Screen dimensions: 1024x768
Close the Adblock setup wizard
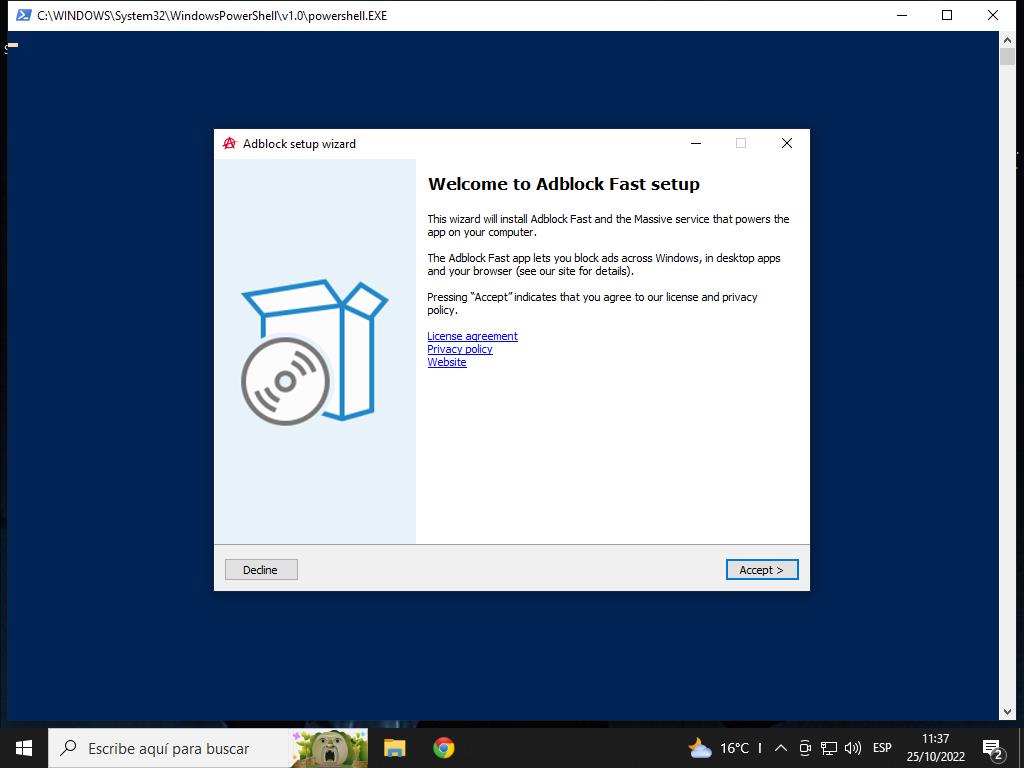tap(786, 144)
